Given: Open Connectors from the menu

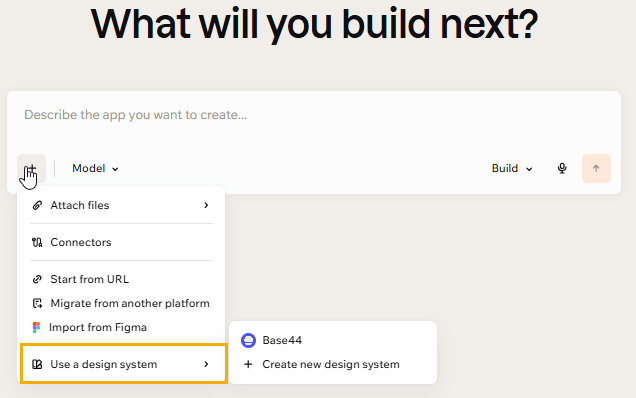Looking at the screenshot, I should 121,242.
